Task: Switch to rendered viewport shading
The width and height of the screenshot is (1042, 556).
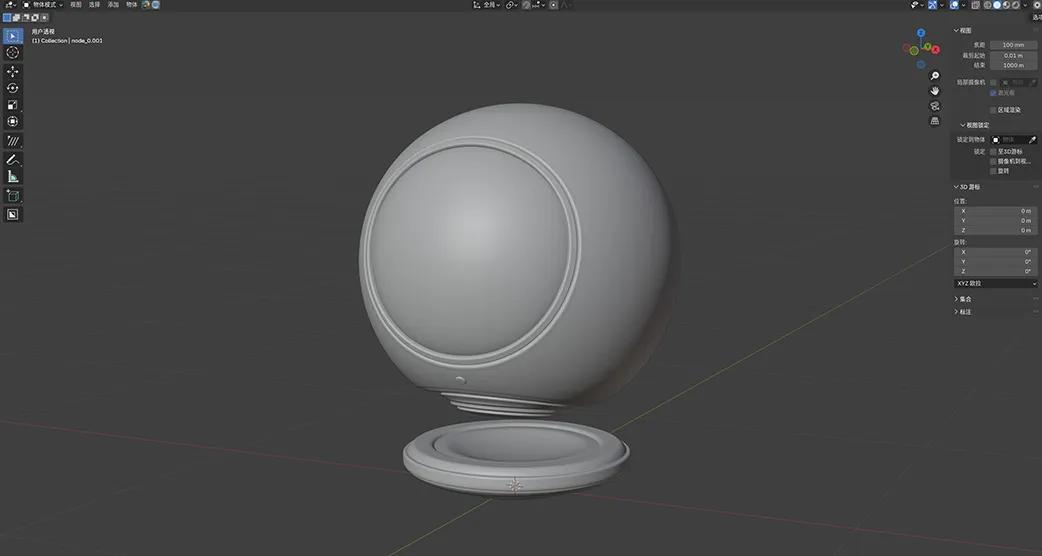Action: tap(1015, 5)
